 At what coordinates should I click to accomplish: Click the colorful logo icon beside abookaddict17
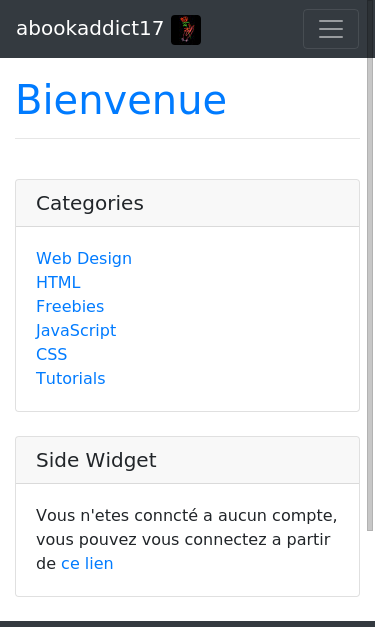[186, 30]
